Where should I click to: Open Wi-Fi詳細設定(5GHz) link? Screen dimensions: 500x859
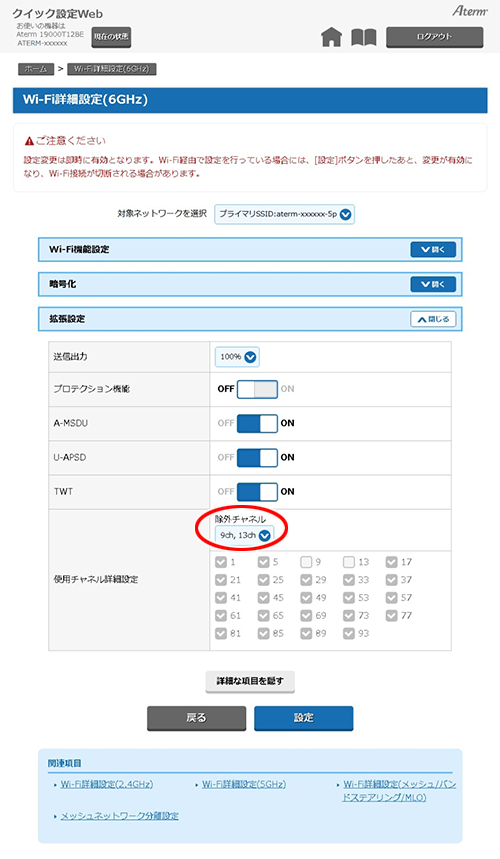point(244,784)
